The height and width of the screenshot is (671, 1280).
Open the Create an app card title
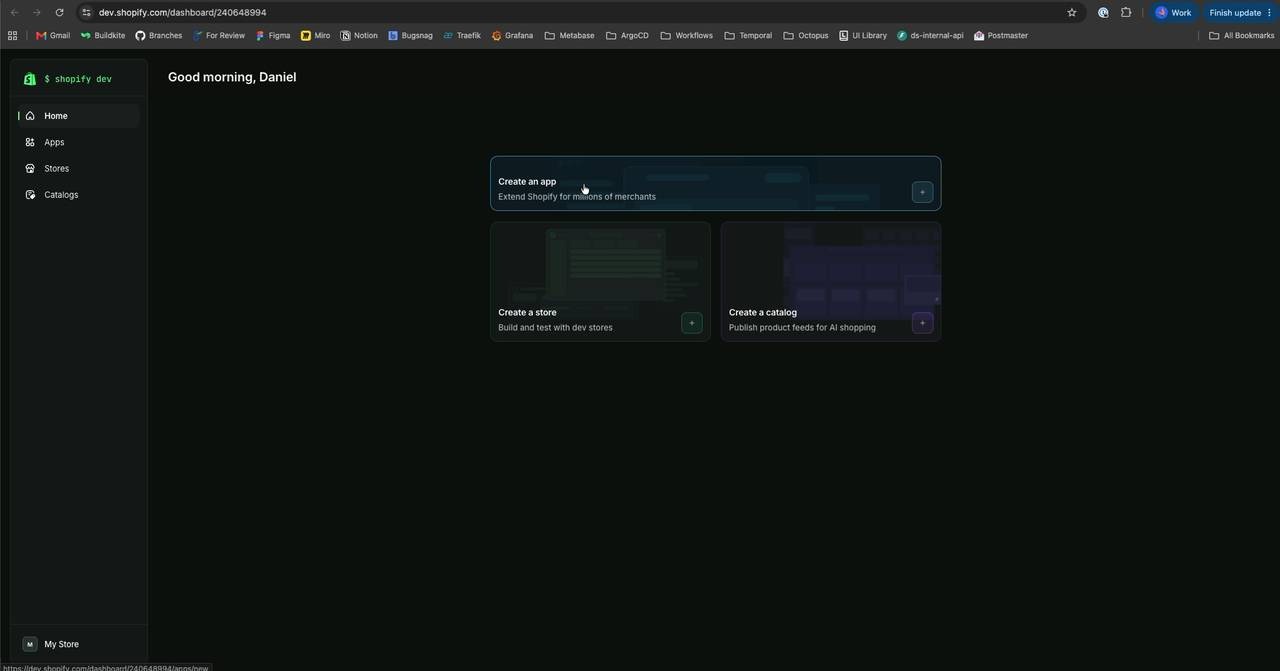[527, 182]
